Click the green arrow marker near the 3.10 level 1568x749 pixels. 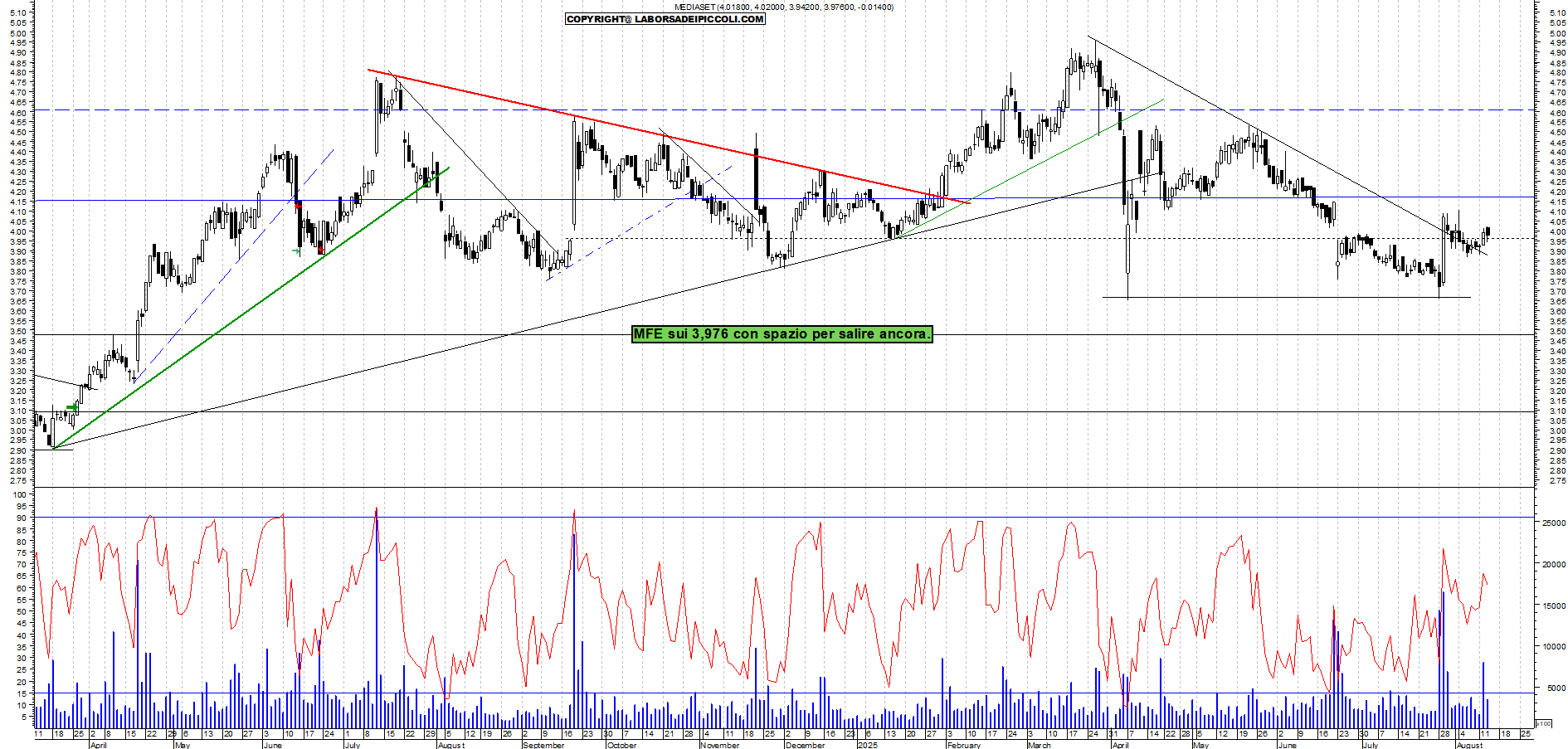tap(72, 407)
